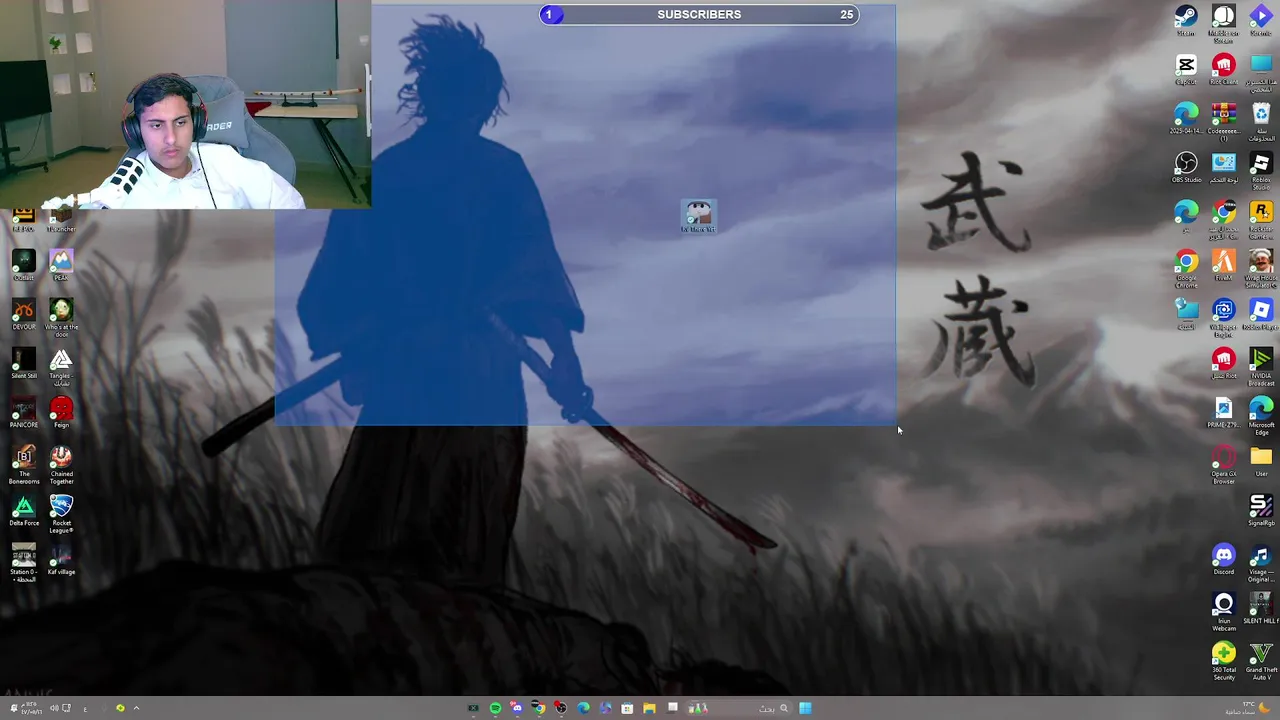1280x720 pixels.
Task: Open the Google Chrome desktop shortcut
Action: pyautogui.click(x=1186, y=267)
